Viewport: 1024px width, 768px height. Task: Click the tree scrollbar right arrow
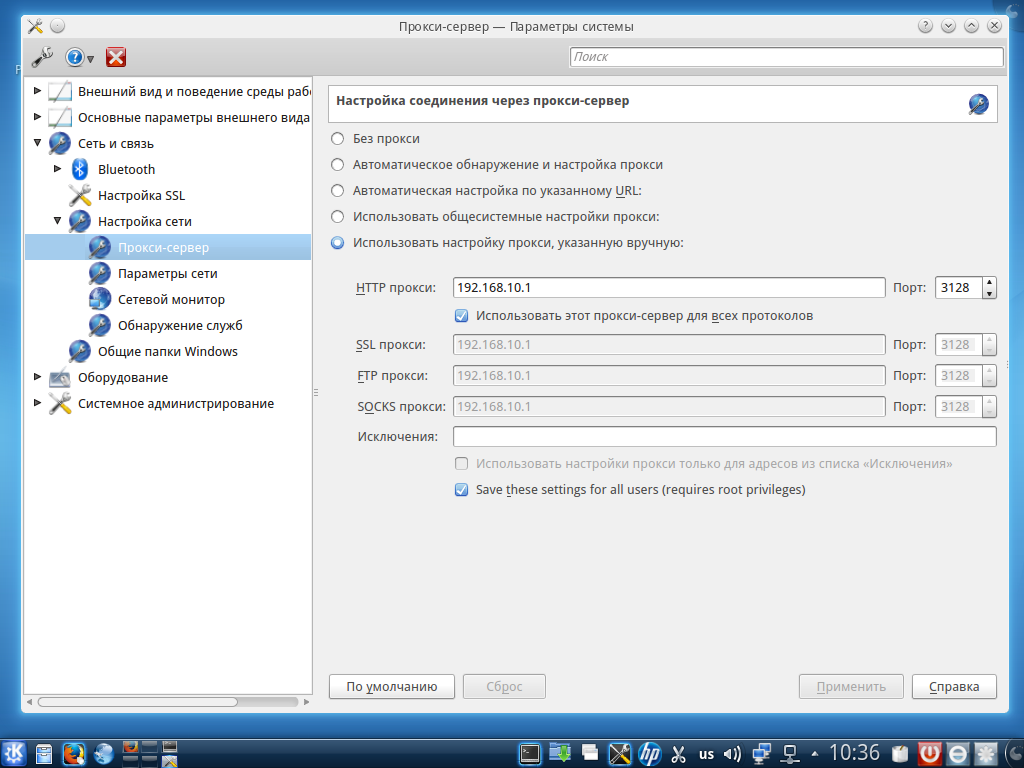306,702
